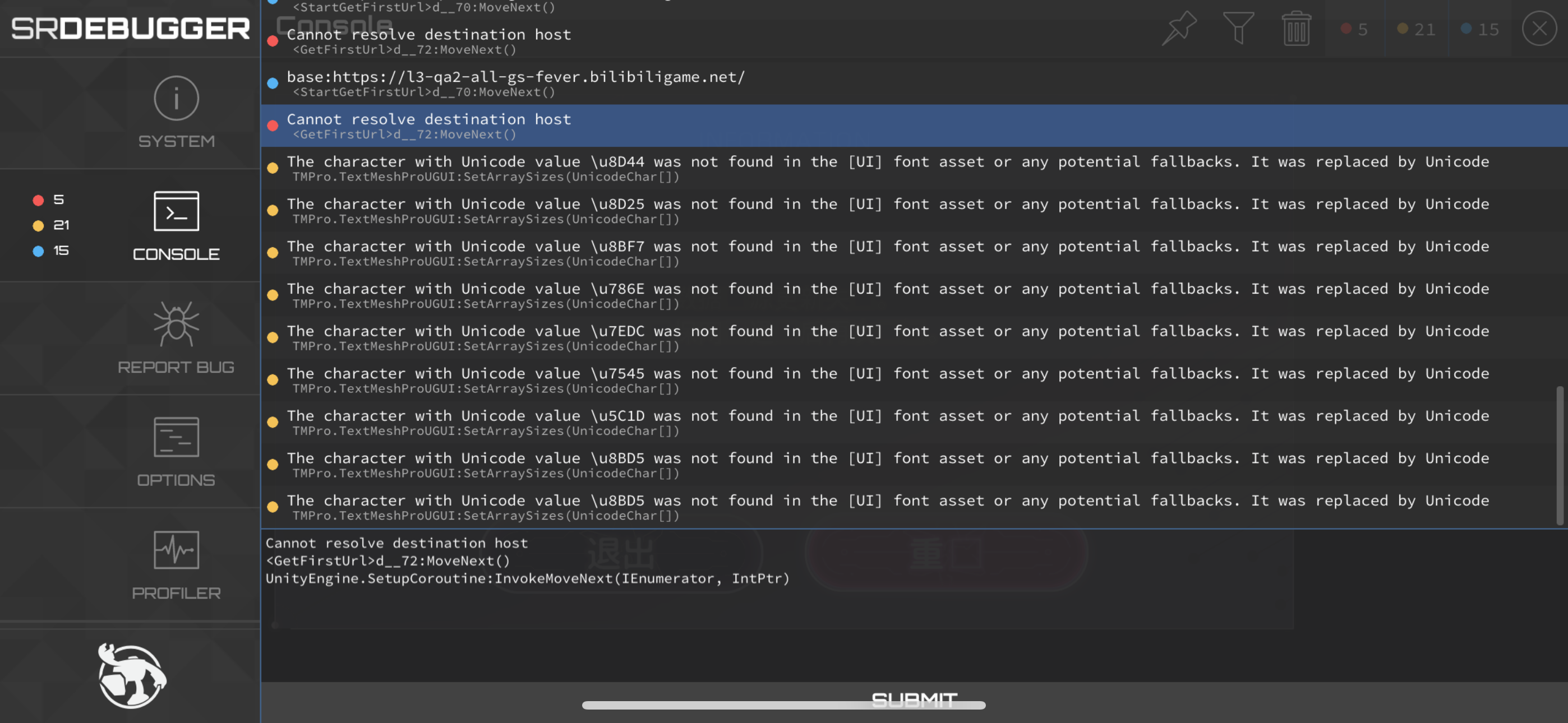Click the console list vertical scrollbar
The height and width of the screenshot is (723, 1568).
(x=1560, y=455)
